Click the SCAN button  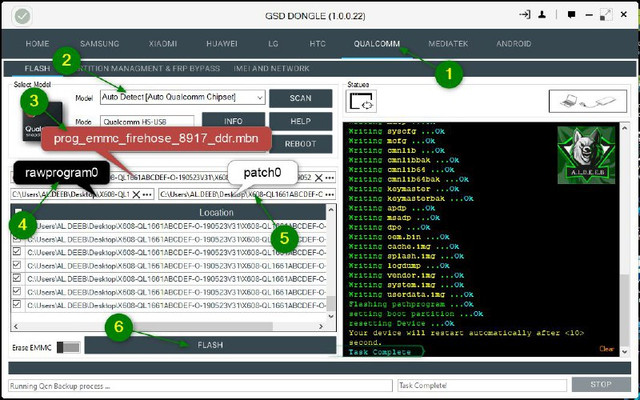[x=300, y=98]
